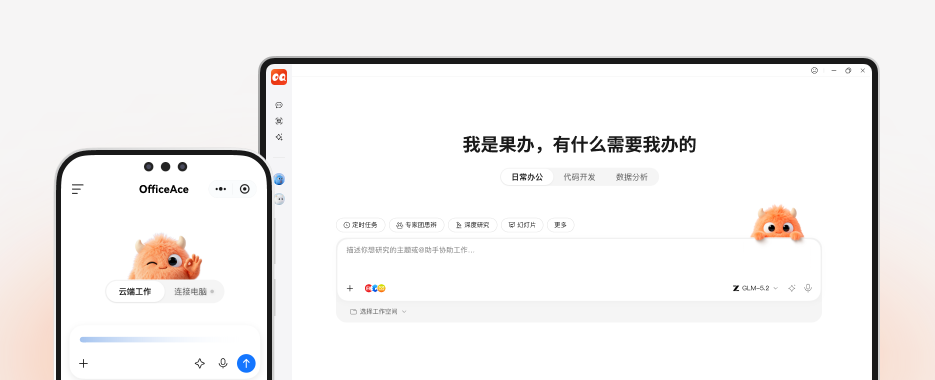Switch to the 代码开发 tab
Screen dimensions: 935x380
(x=580, y=177)
